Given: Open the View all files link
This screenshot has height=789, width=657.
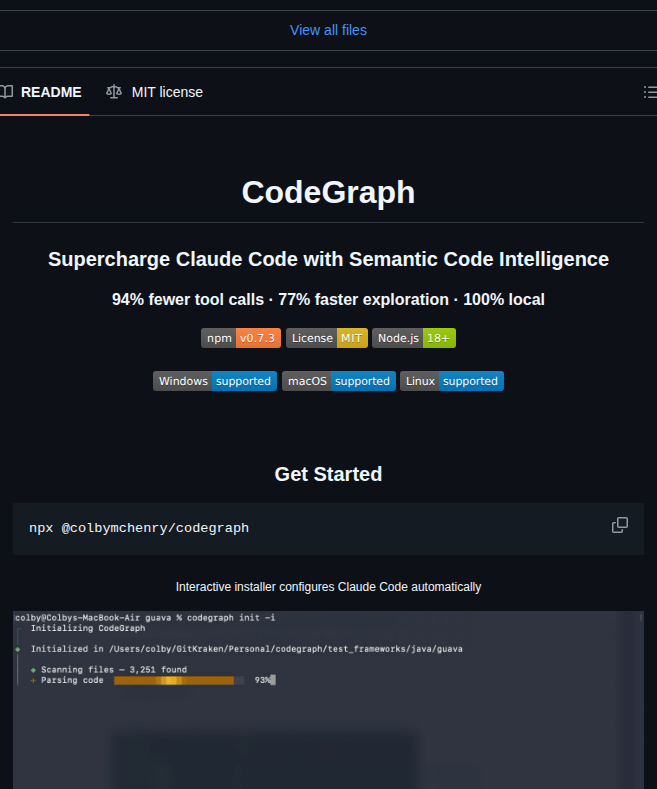Looking at the screenshot, I should coord(328,30).
